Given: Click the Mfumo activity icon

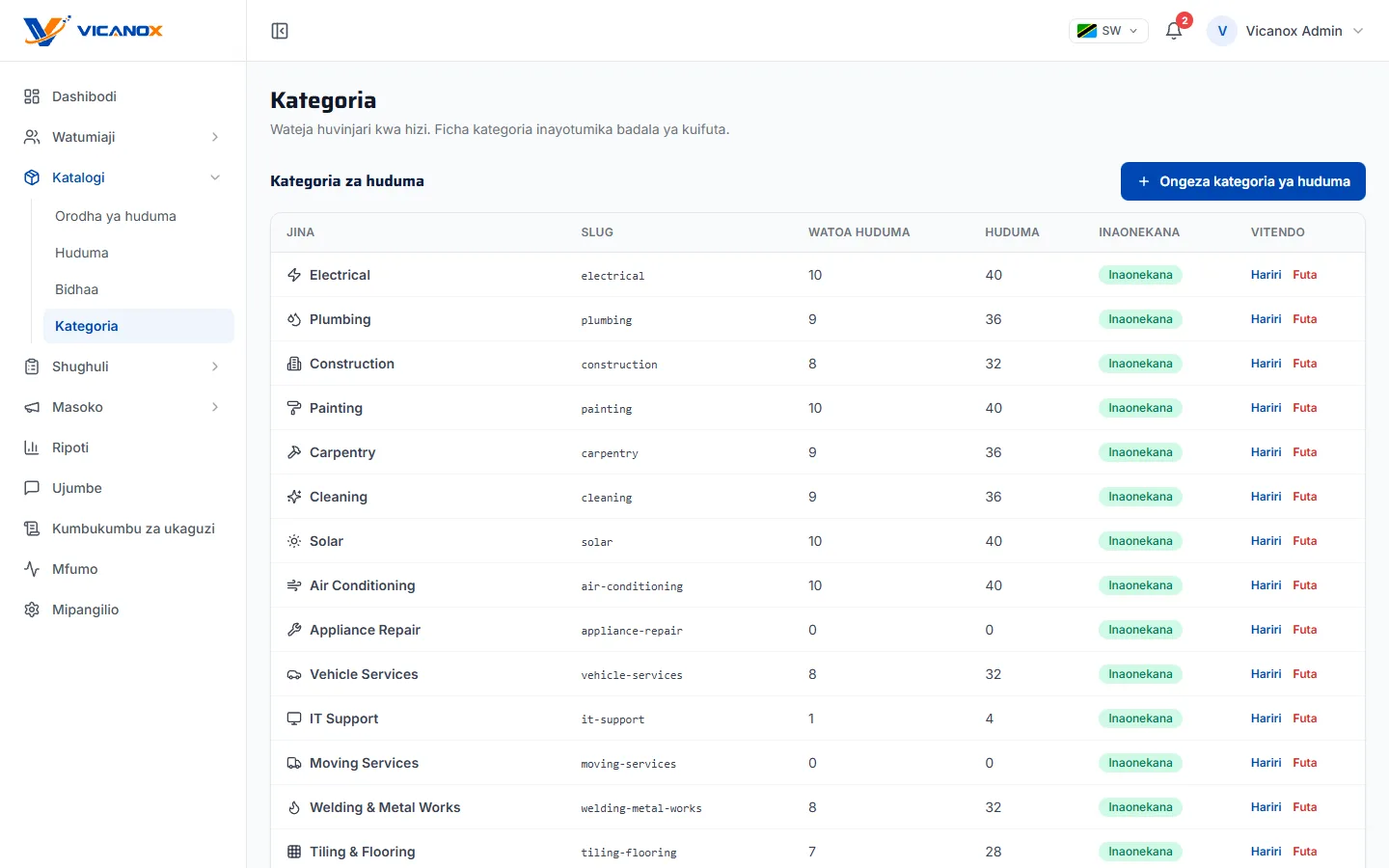Looking at the screenshot, I should tap(32, 569).
